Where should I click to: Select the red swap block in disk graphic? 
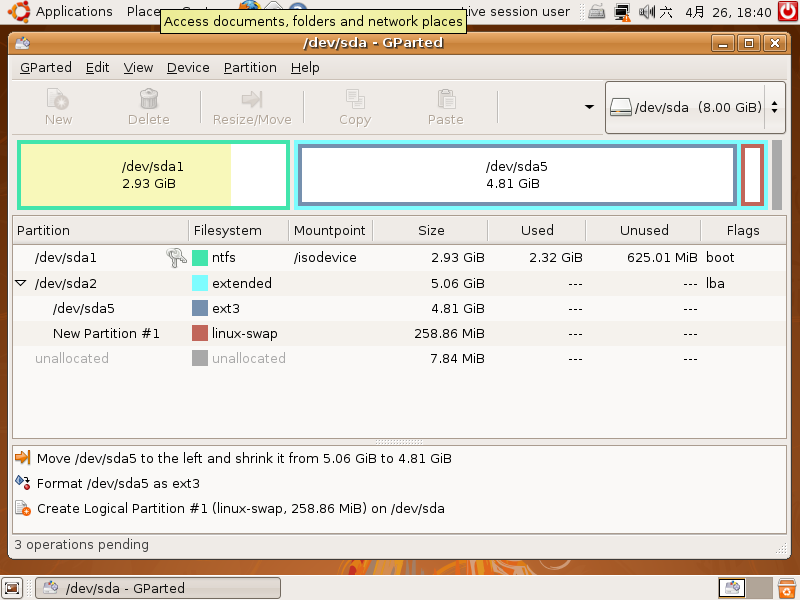[753, 175]
